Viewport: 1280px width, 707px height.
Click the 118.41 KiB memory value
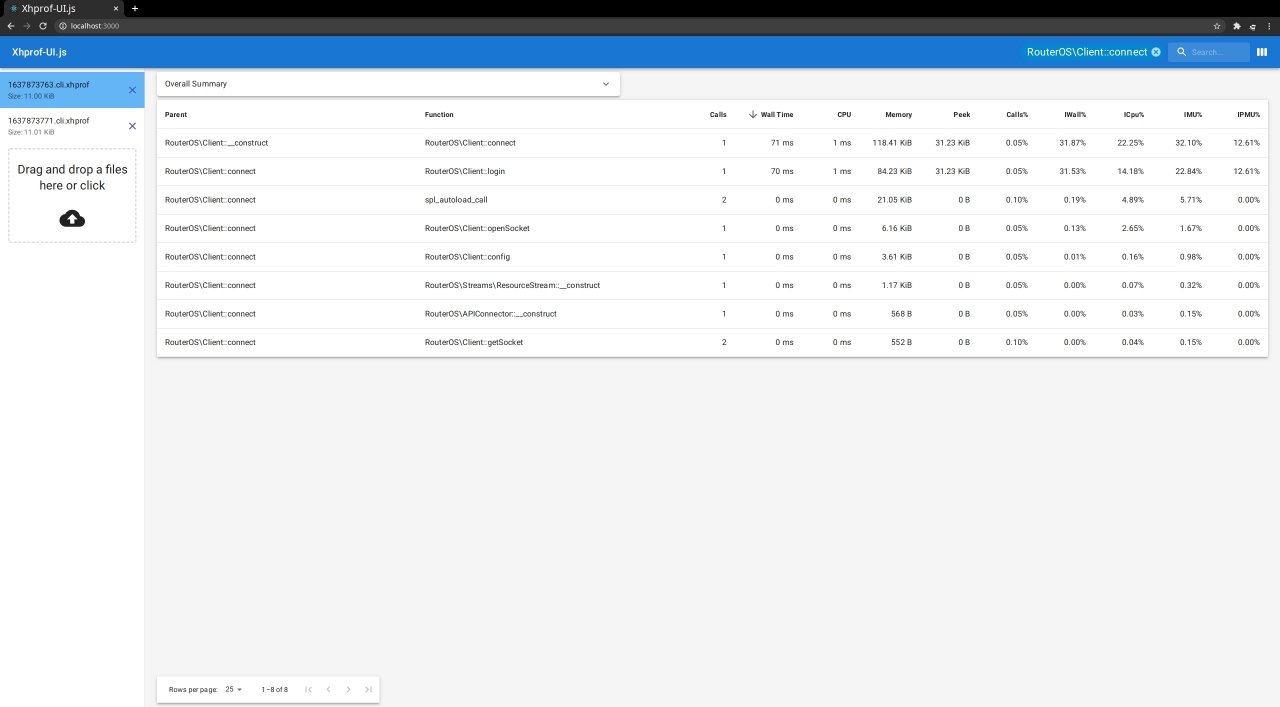(x=892, y=143)
